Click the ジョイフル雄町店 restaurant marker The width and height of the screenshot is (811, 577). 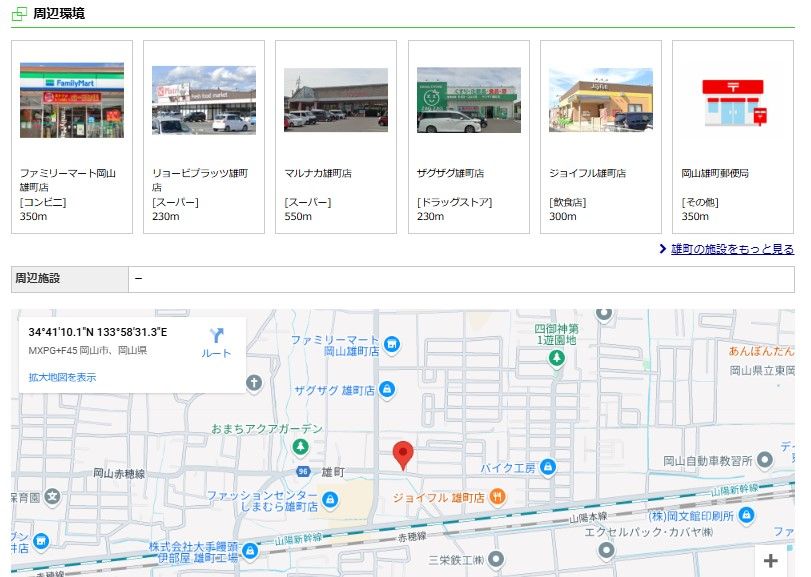497,497
